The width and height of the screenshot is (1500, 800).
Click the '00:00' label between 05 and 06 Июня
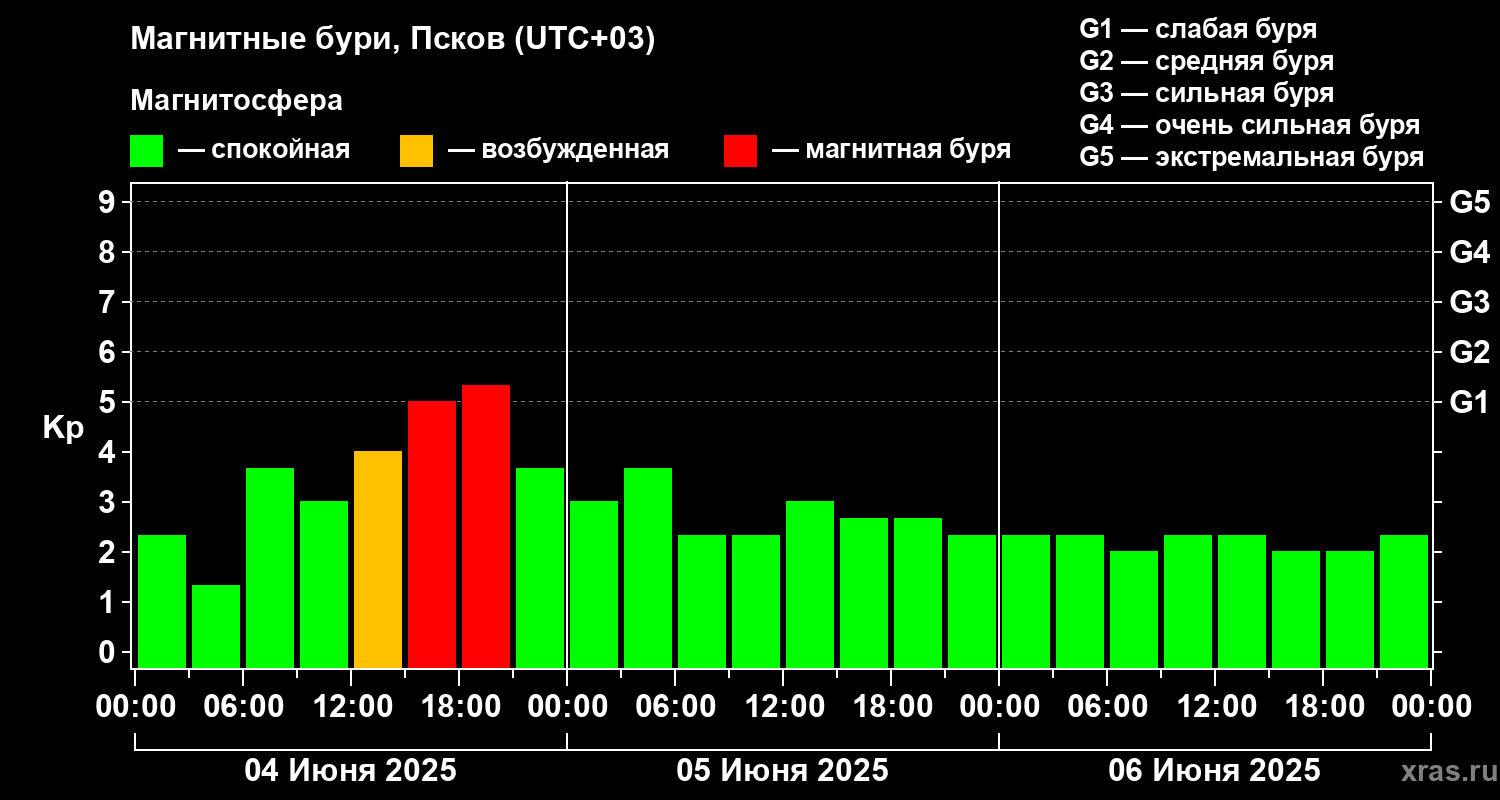999,707
